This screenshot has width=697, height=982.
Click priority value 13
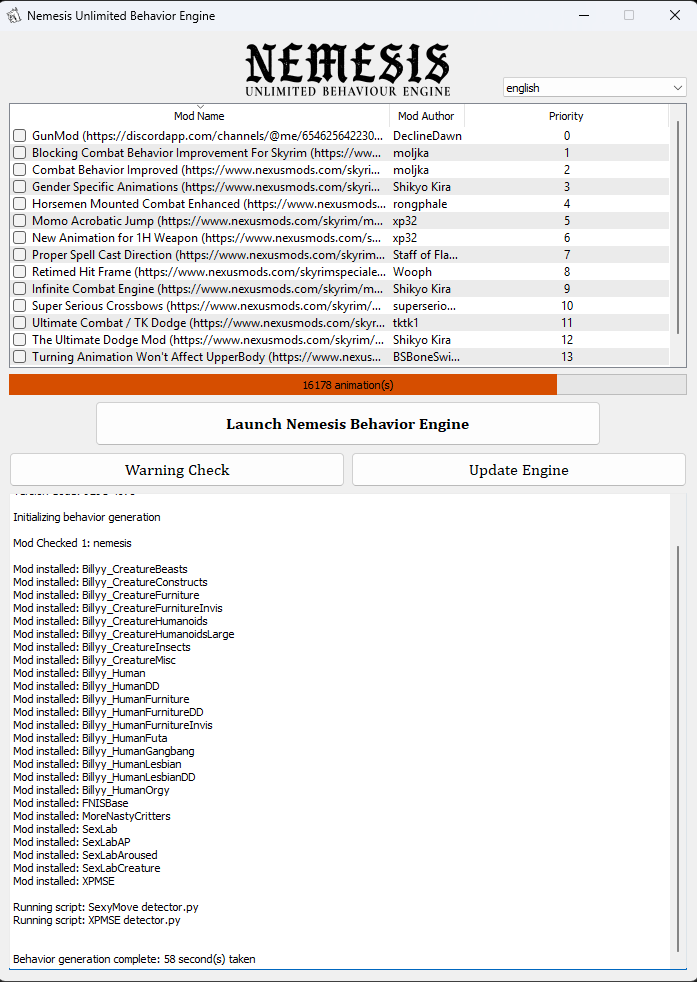[567, 356]
